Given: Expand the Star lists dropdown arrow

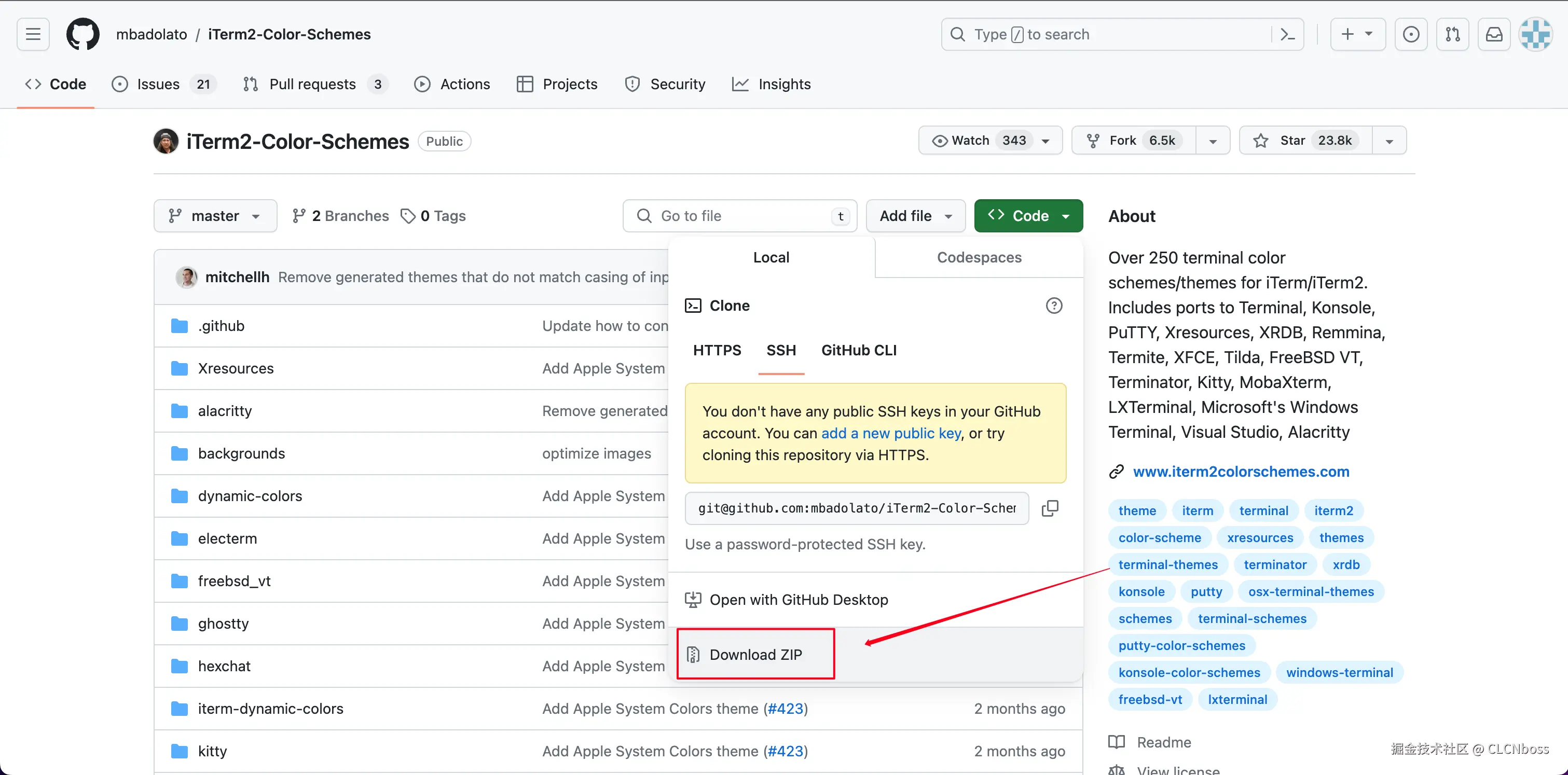Looking at the screenshot, I should pos(1389,141).
